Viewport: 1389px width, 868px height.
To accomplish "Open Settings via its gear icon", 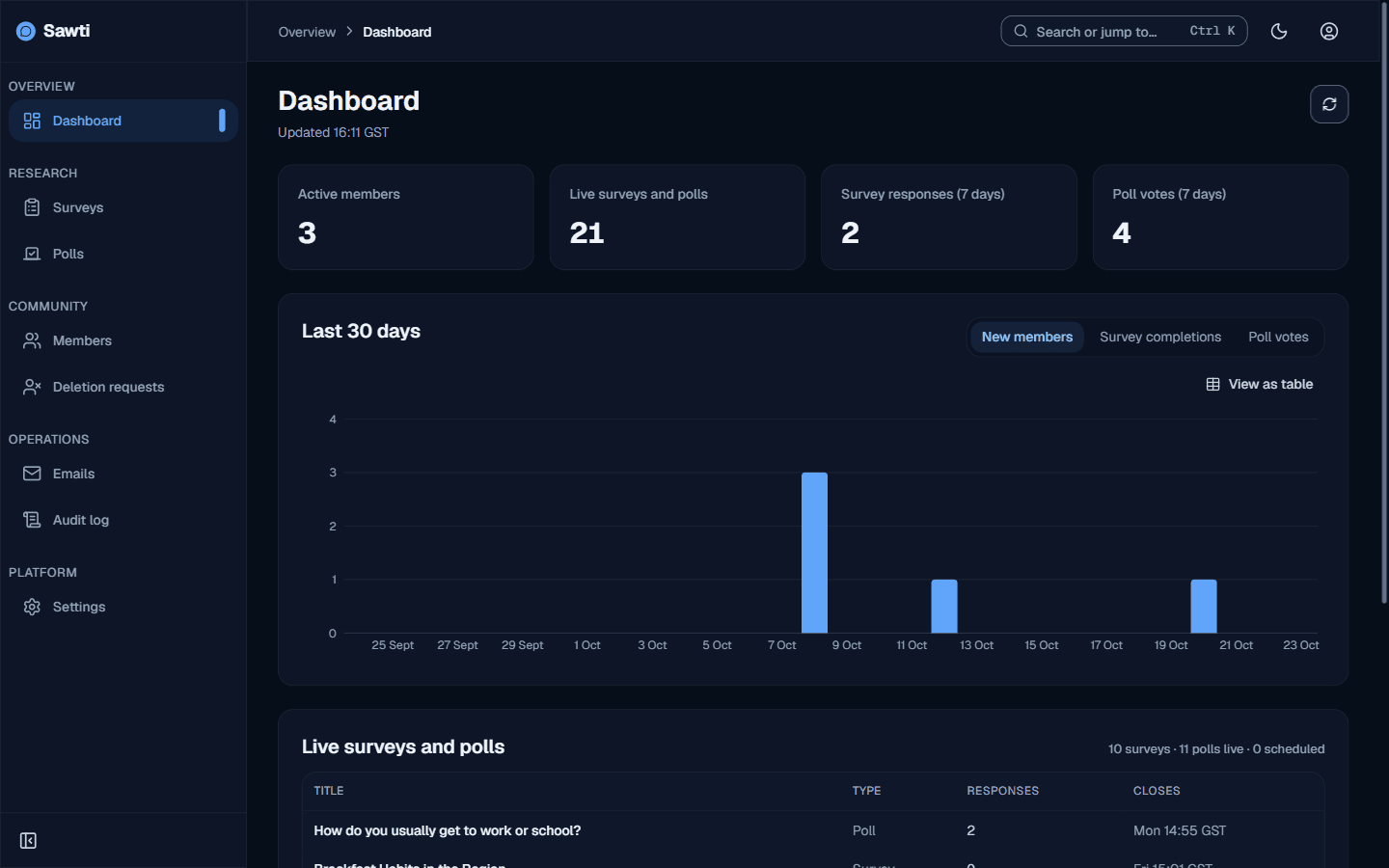I will point(32,607).
